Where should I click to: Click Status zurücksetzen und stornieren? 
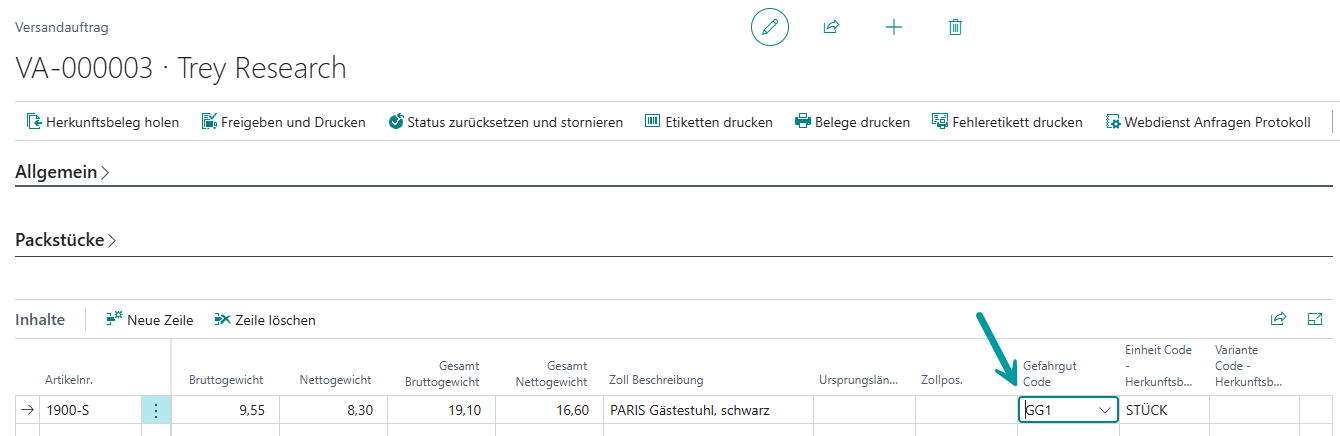[505, 122]
